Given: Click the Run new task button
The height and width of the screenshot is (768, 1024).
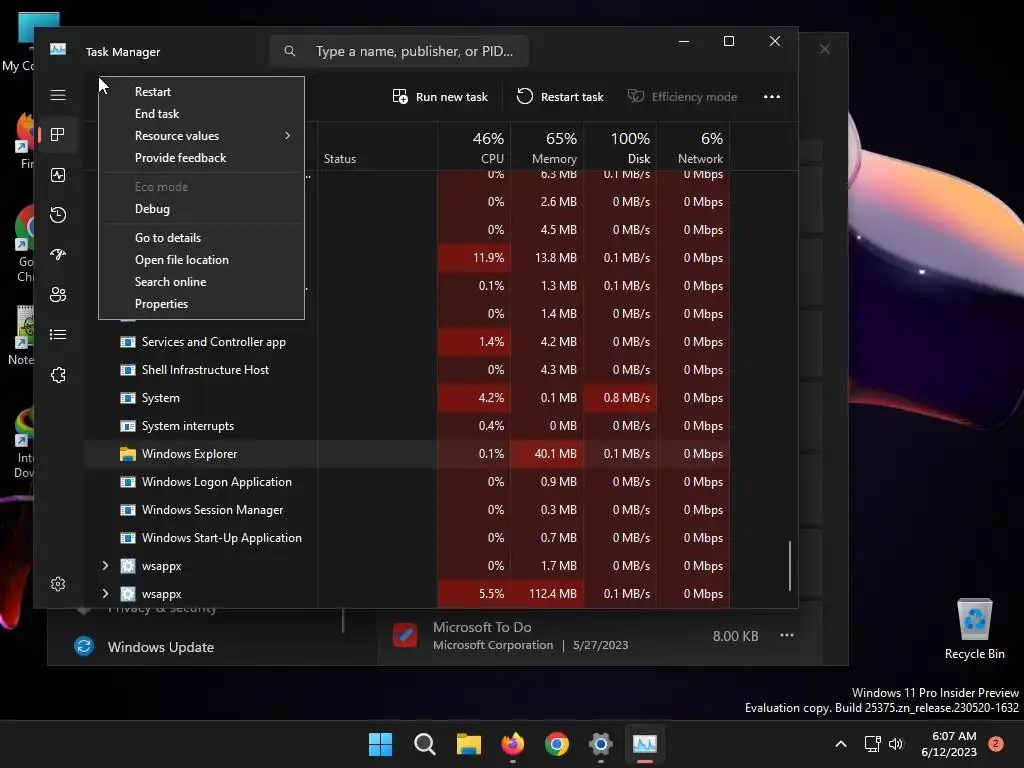Looking at the screenshot, I should [x=440, y=97].
